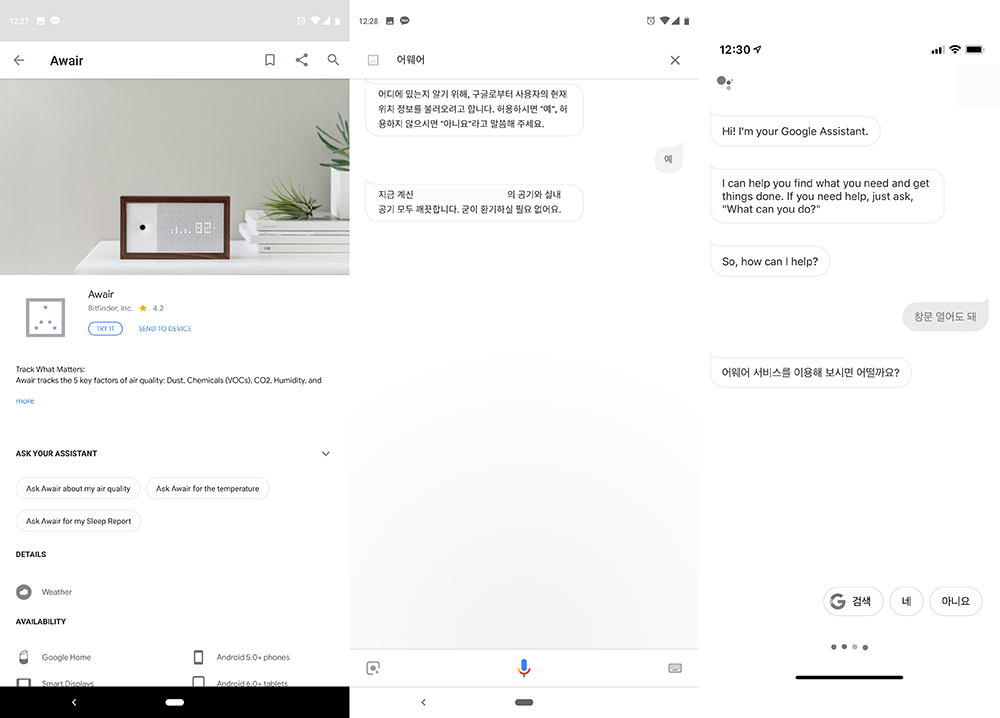Choose "Ask Awair for the temperature" chip
The image size is (1000, 718).
coord(207,488)
